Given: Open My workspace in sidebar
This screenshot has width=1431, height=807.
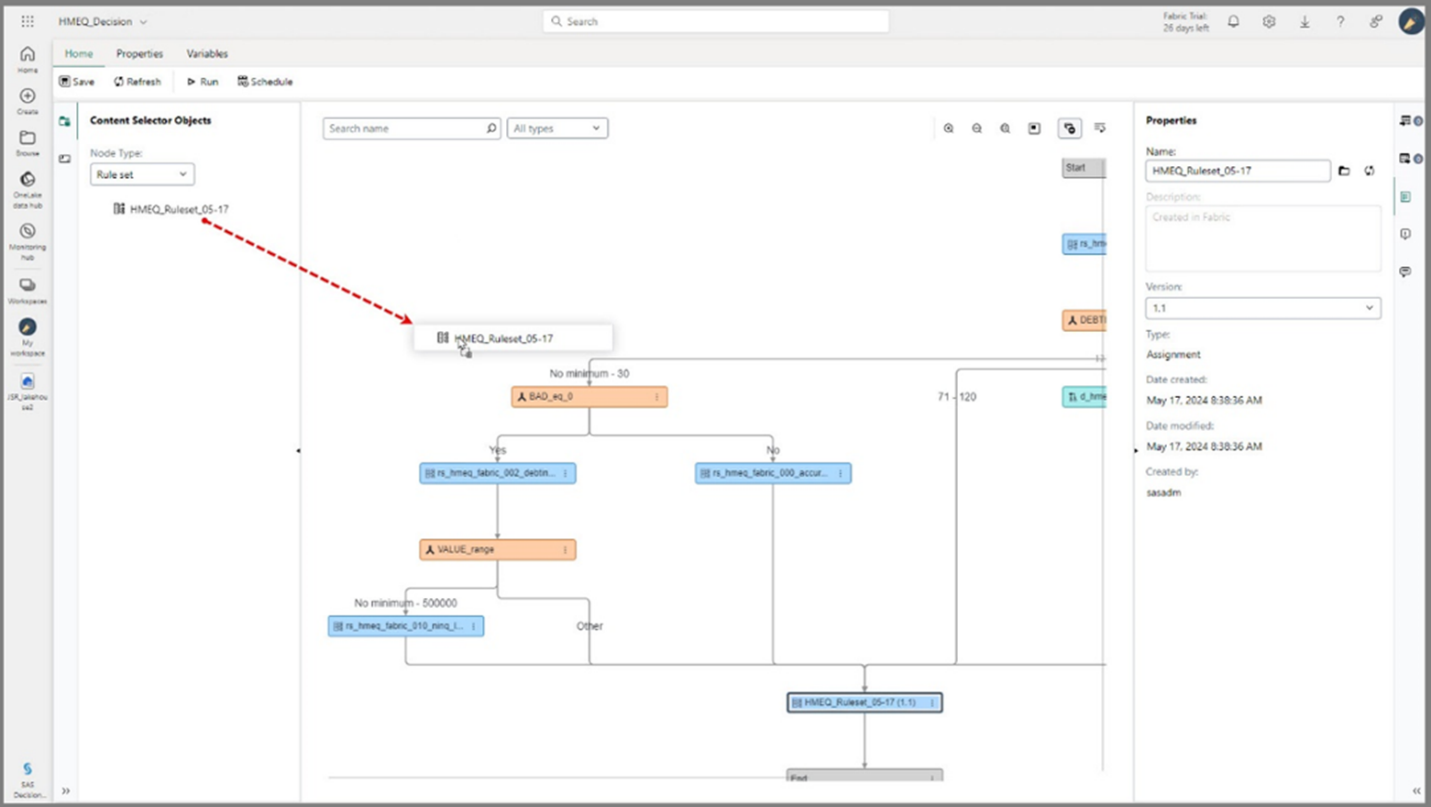Looking at the screenshot, I should tap(27, 337).
